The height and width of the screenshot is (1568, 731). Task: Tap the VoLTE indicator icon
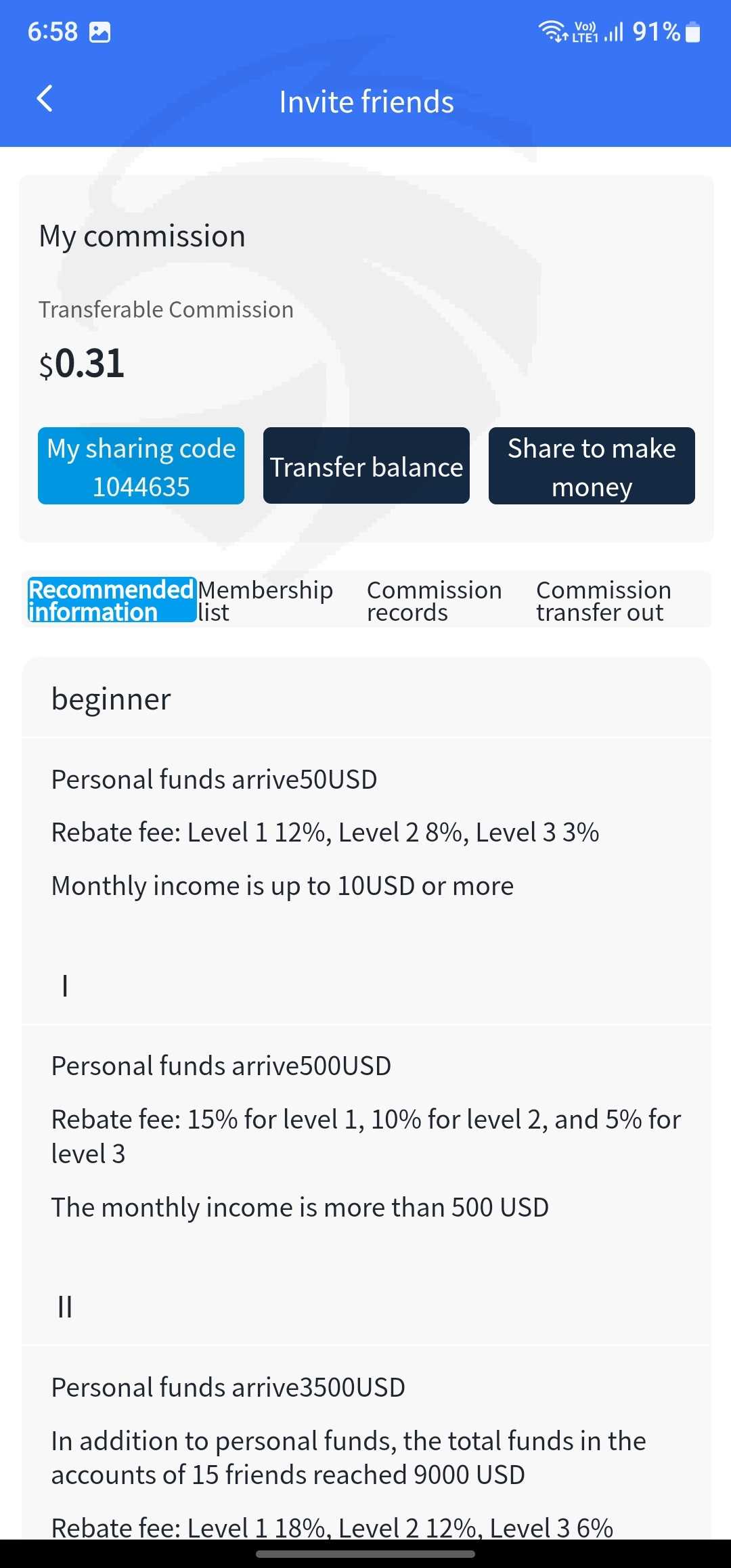click(x=585, y=32)
